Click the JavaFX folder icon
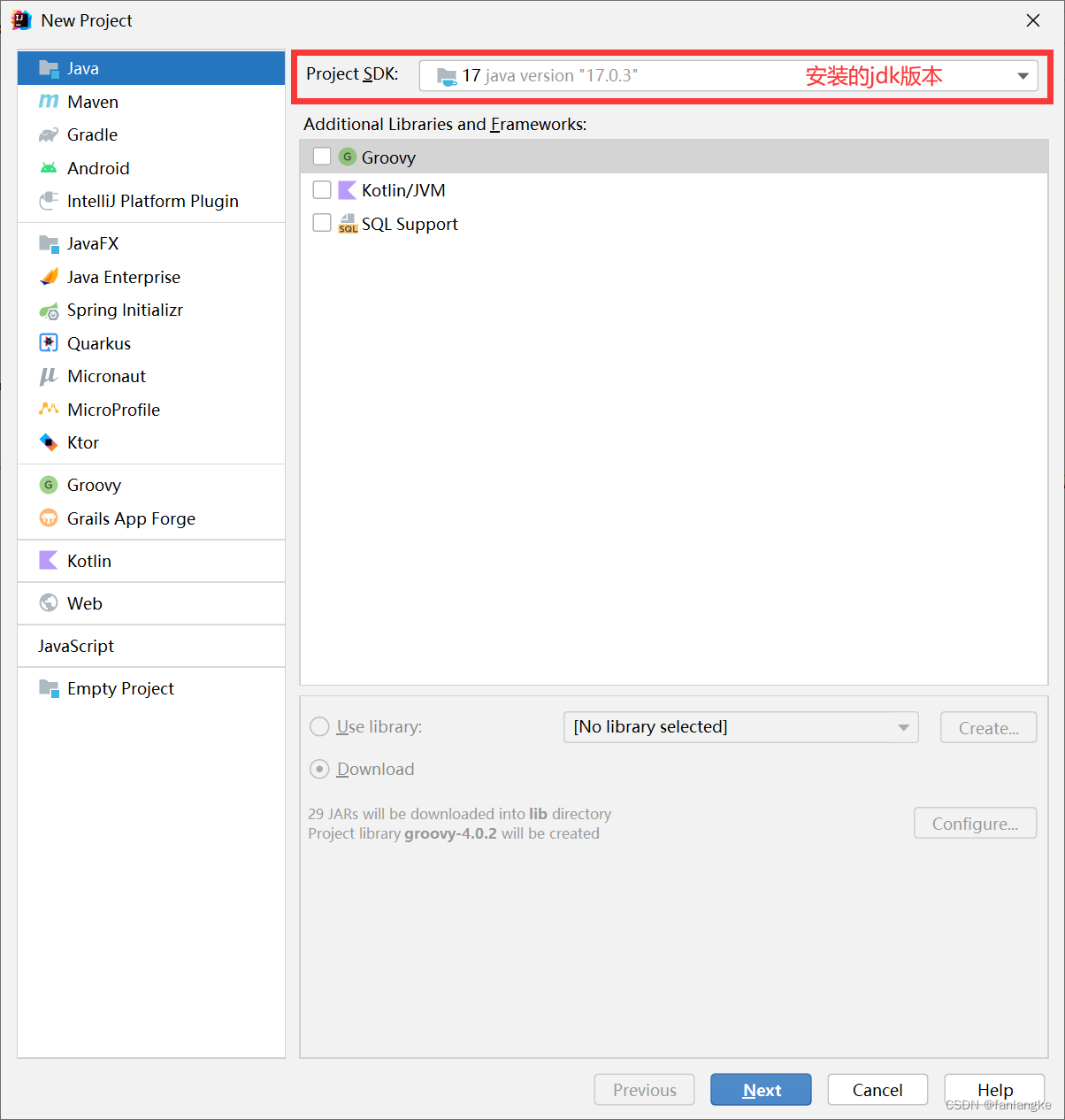 (x=49, y=243)
